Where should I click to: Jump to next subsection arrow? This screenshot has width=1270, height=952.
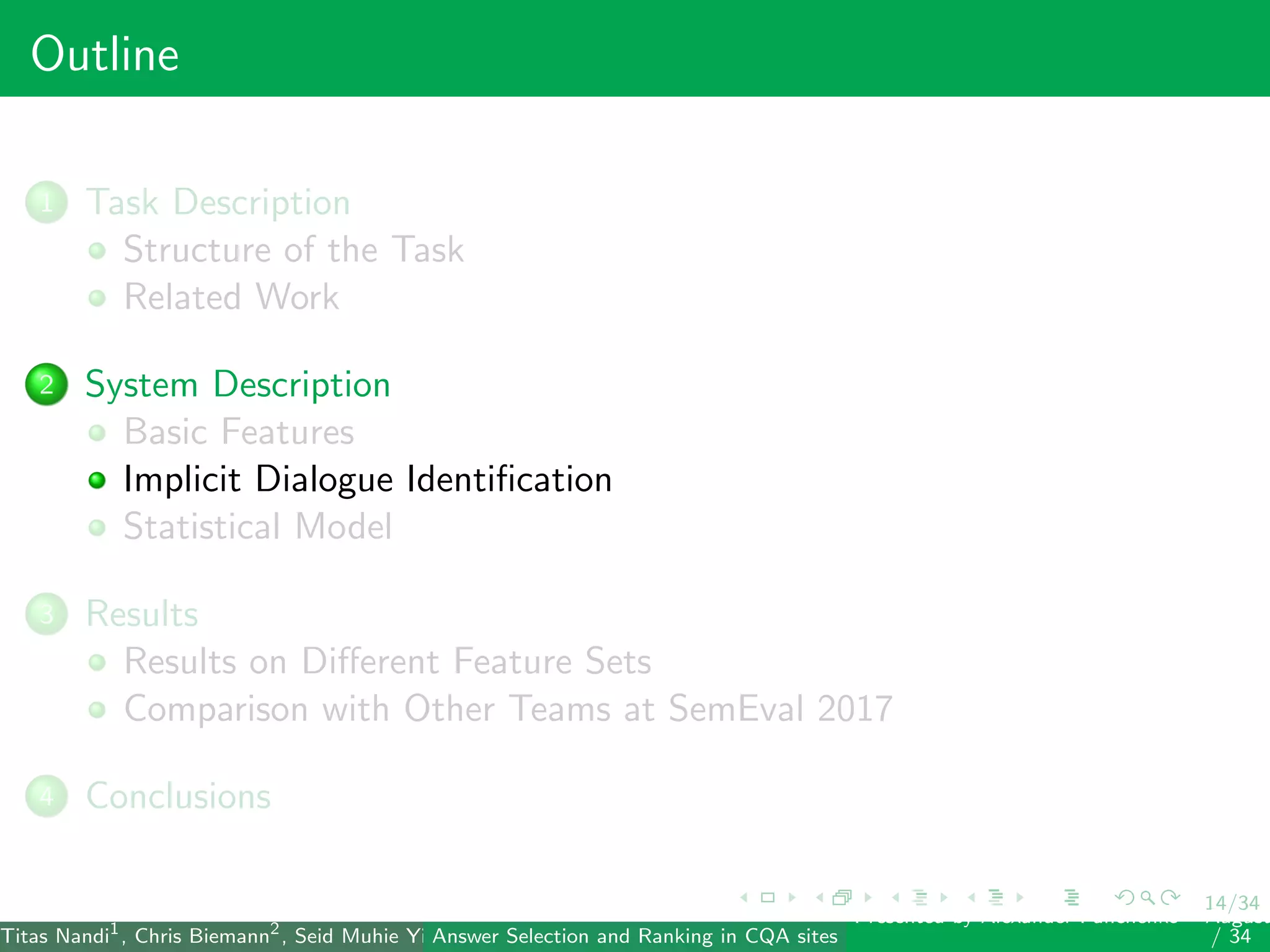click(x=944, y=897)
